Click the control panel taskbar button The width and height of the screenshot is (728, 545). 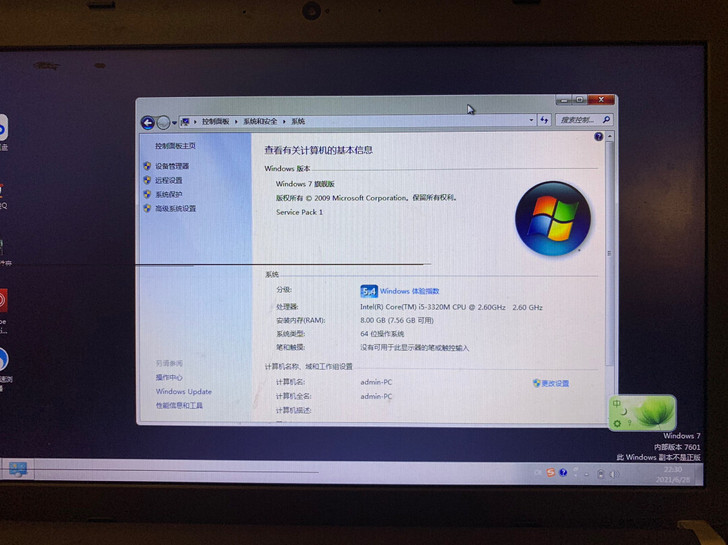18,469
